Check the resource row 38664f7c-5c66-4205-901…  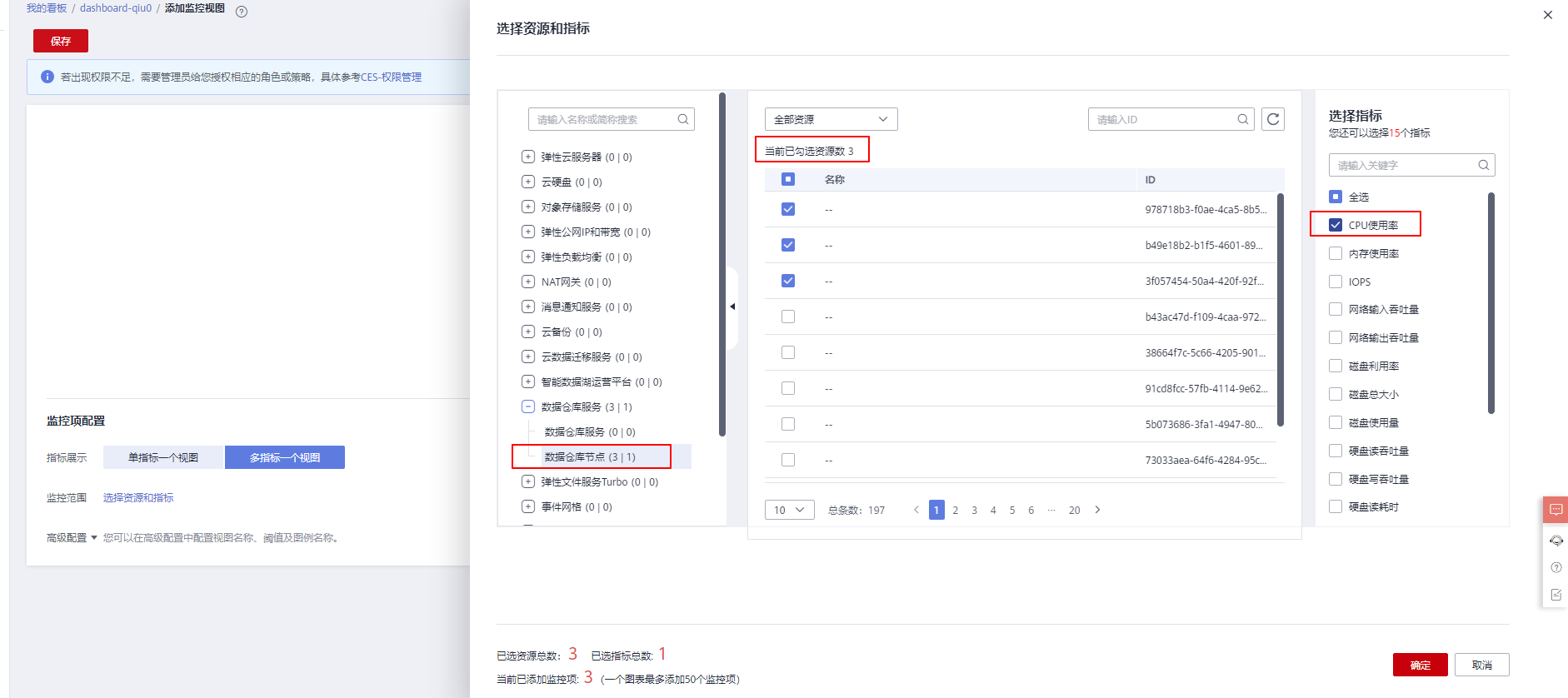click(788, 352)
